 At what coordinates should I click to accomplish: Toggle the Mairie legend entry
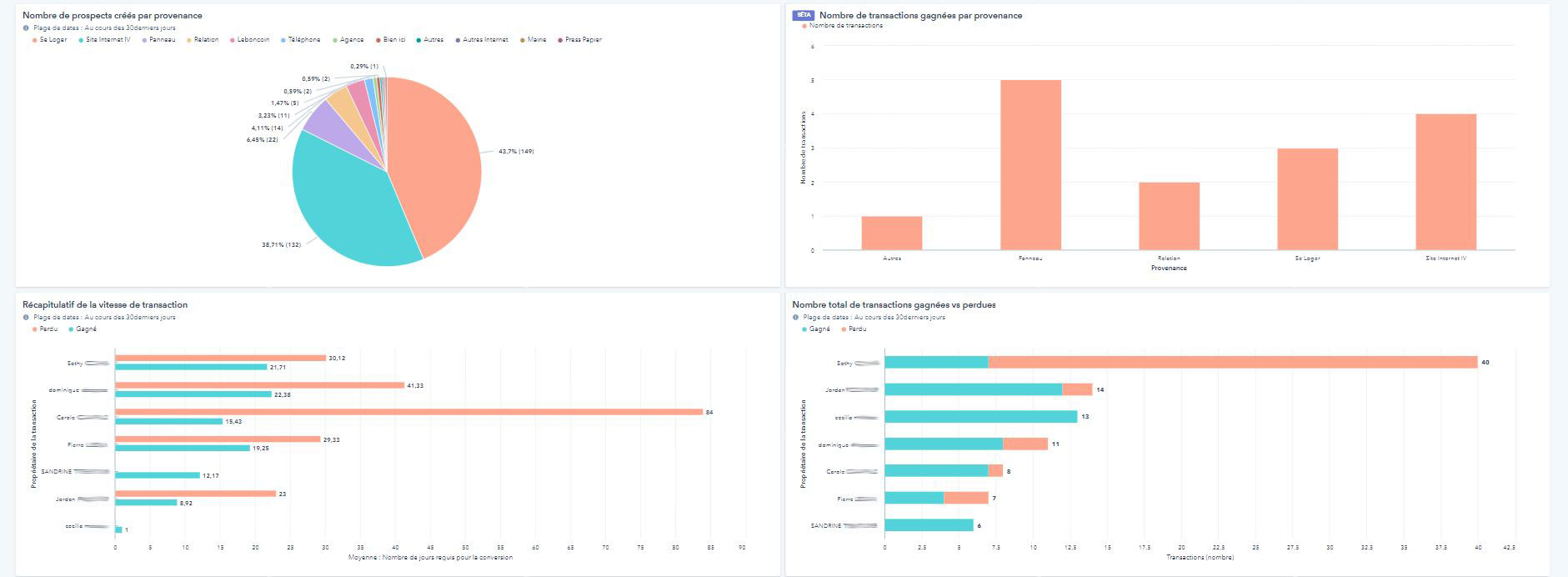click(533, 39)
